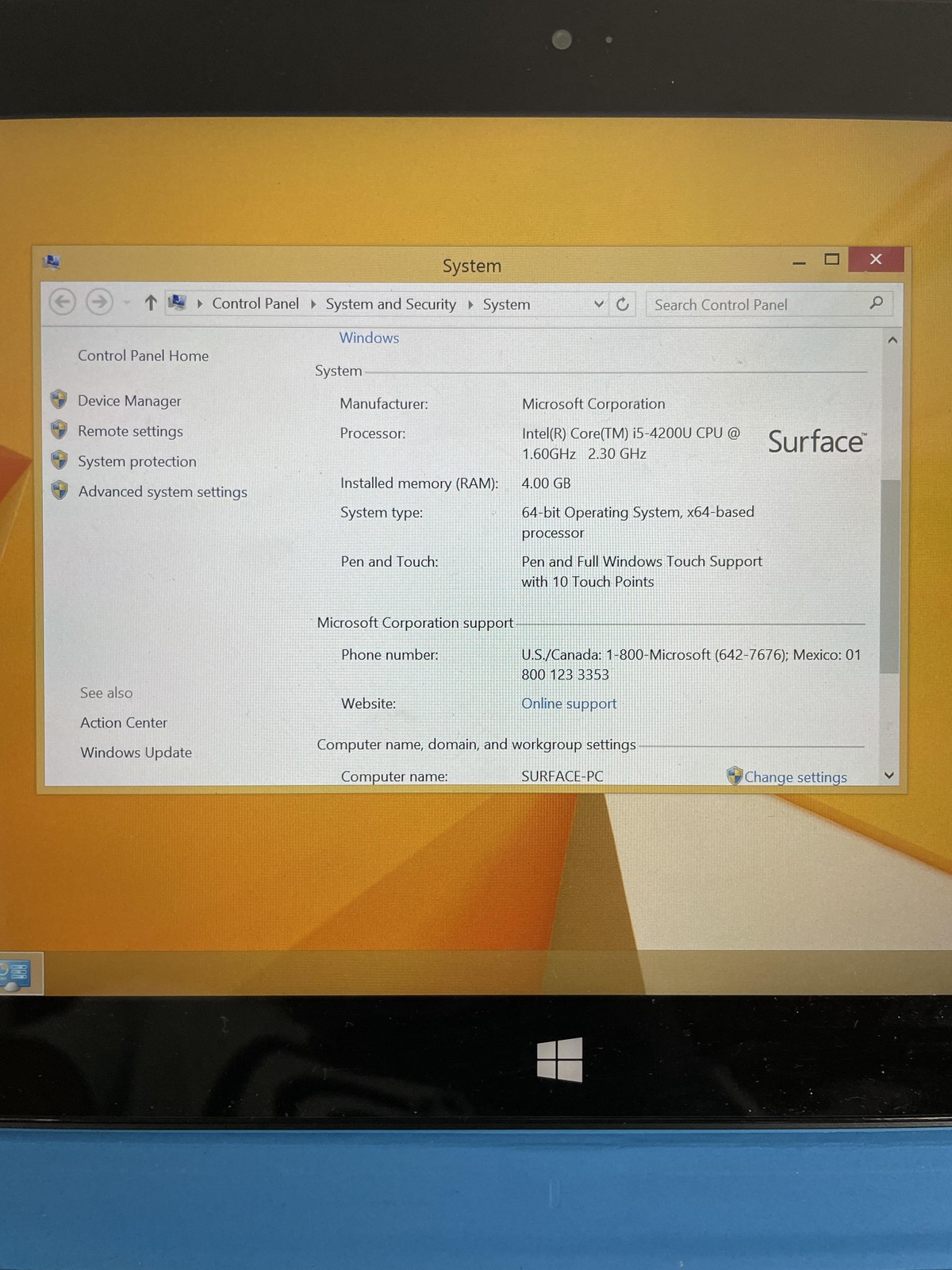Open Action Center link
952x1270 pixels.
coord(124,722)
